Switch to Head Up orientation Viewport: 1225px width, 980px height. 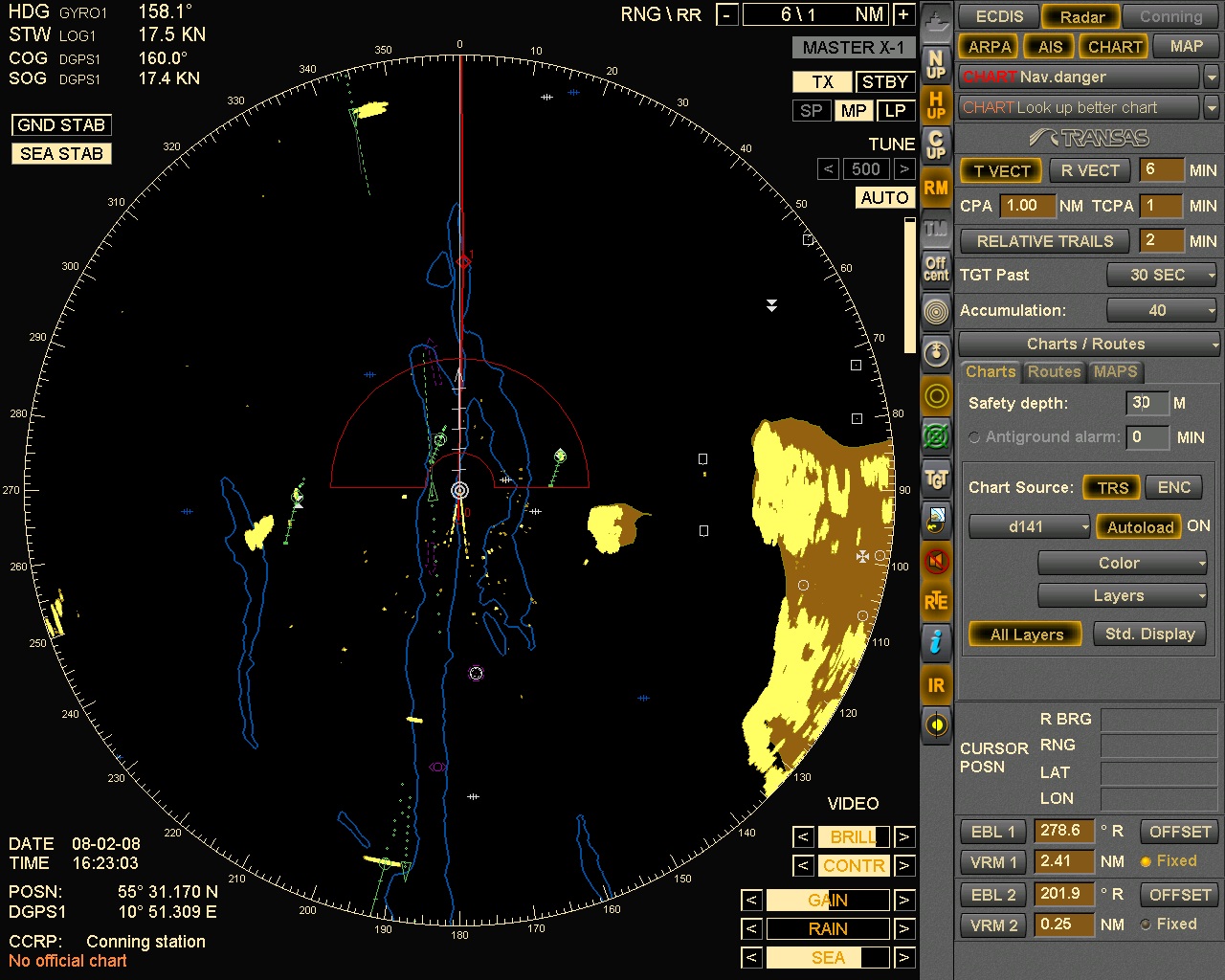936,102
